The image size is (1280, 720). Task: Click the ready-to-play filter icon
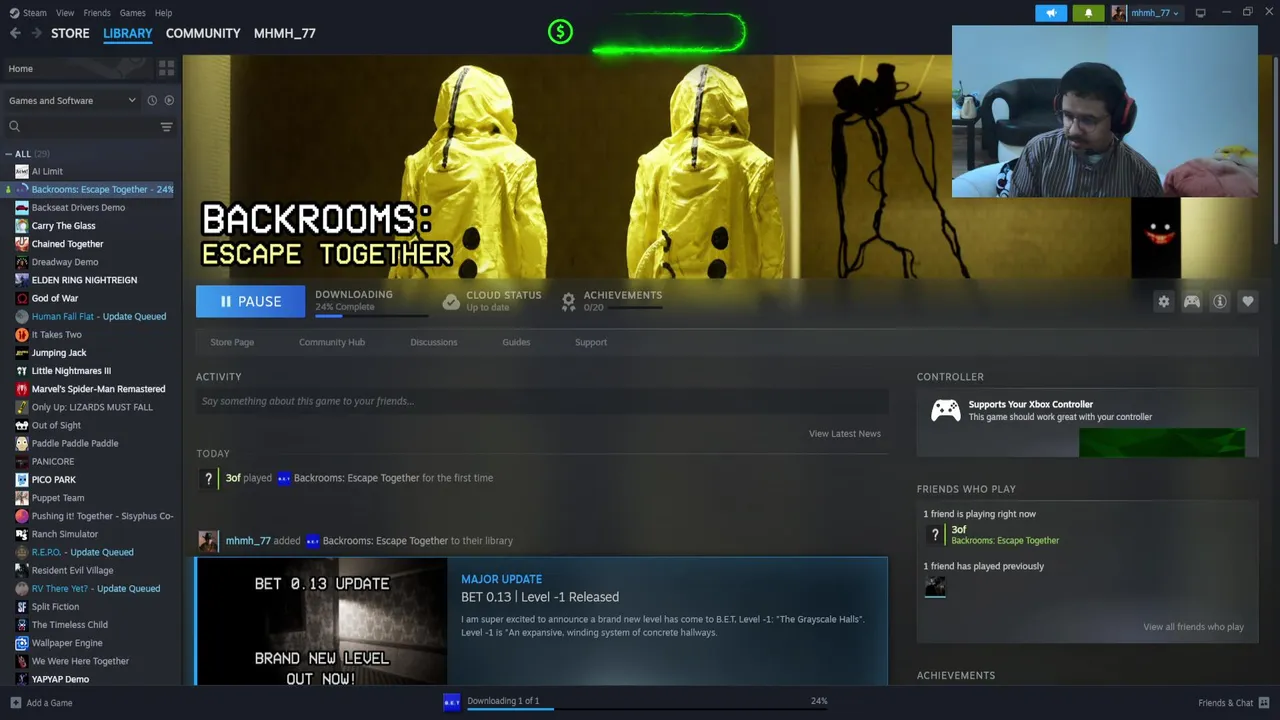point(169,100)
